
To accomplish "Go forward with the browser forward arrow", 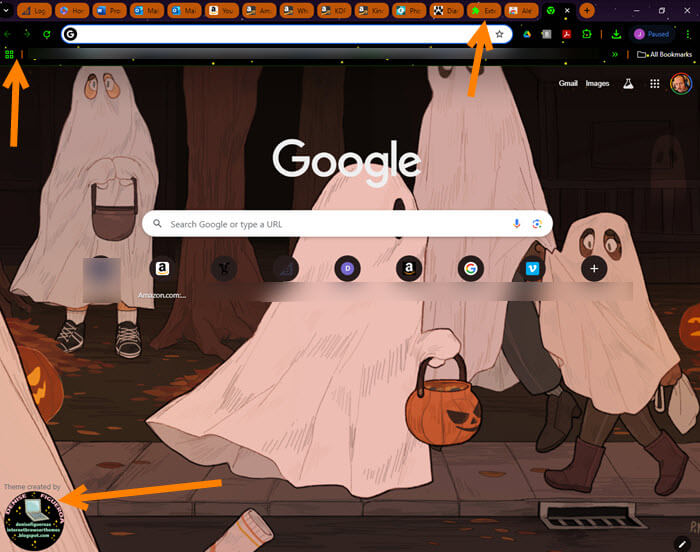I will click(27, 34).
